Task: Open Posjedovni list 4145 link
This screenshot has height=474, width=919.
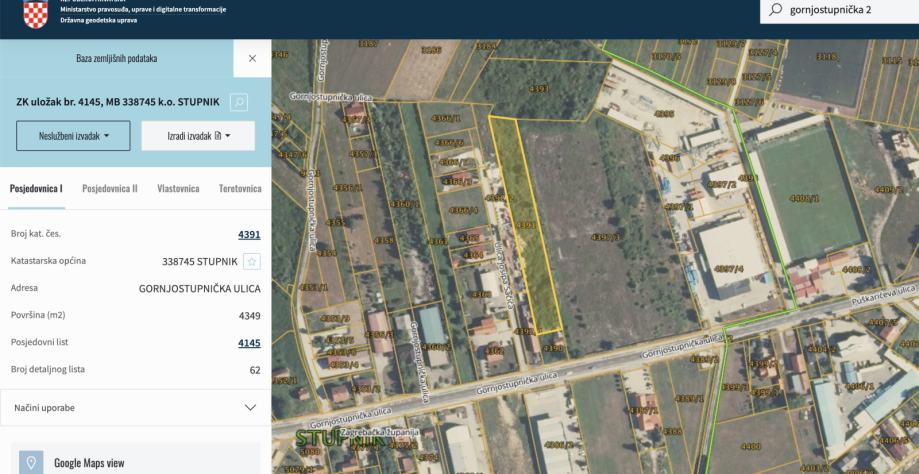Action: coord(249,343)
